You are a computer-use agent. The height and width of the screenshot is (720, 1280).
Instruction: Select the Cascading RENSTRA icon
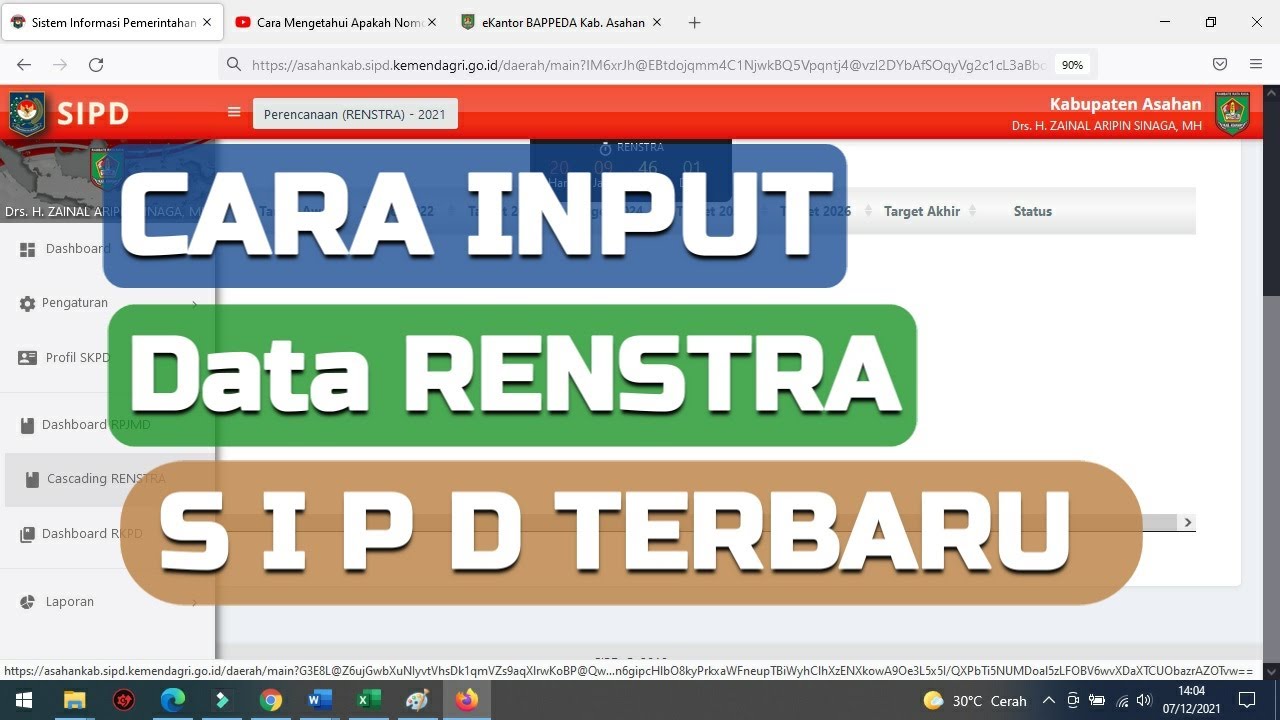(32, 479)
